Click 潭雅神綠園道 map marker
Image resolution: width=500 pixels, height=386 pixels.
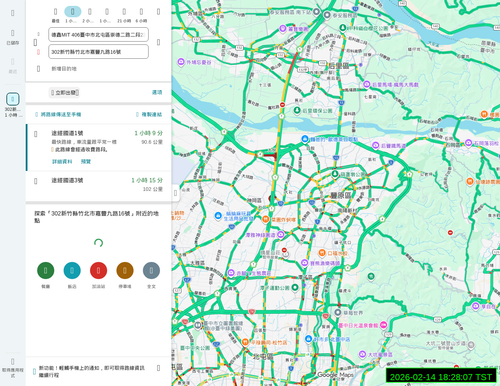click(x=281, y=235)
